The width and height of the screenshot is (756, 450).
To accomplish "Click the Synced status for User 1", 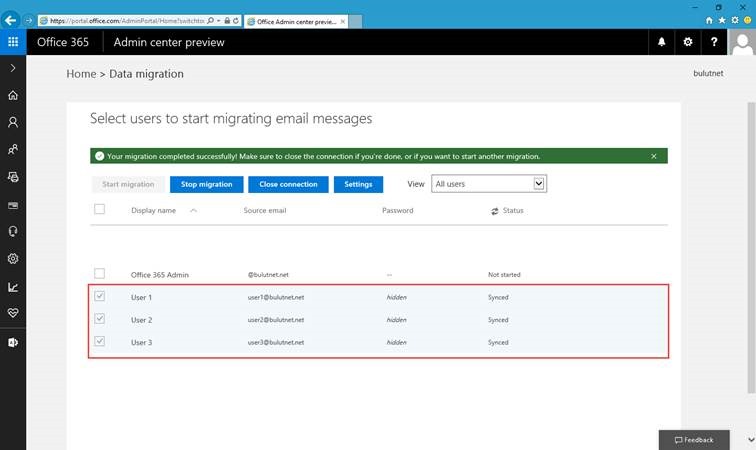I will [x=498, y=297].
